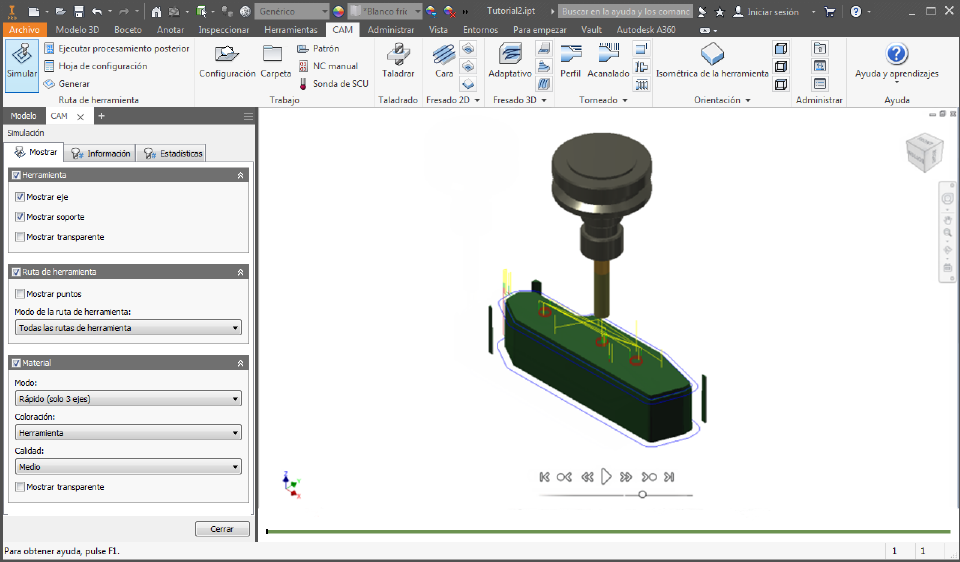Fast forward the simulation
This screenshot has width=960, height=562.
(626, 477)
